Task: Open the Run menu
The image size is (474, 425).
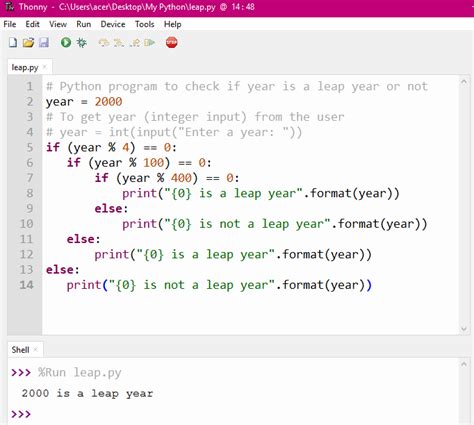Action: (x=84, y=24)
